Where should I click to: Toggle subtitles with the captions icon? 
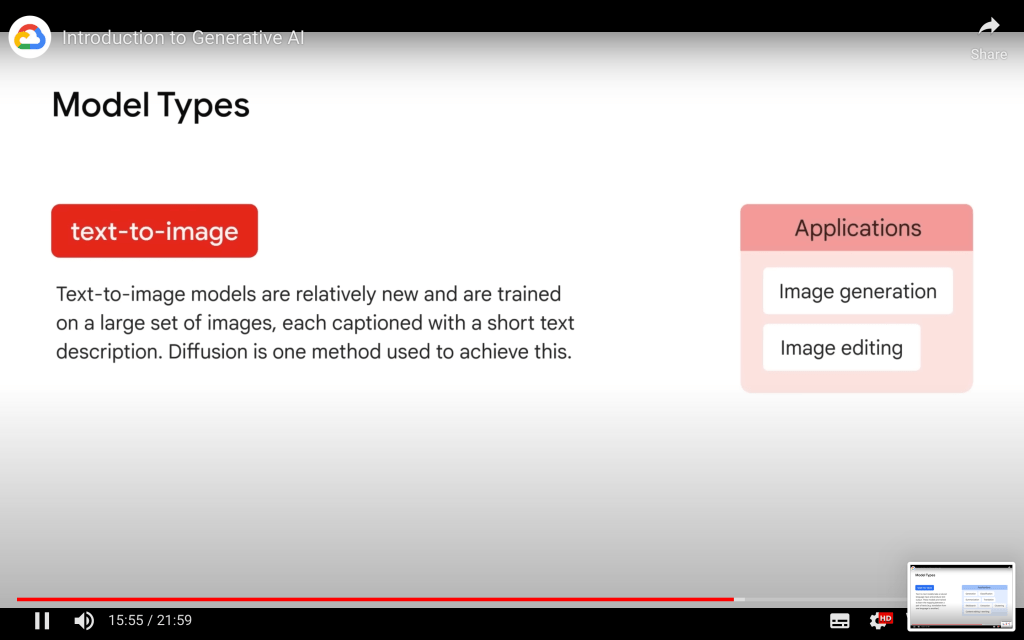point(840,621)
